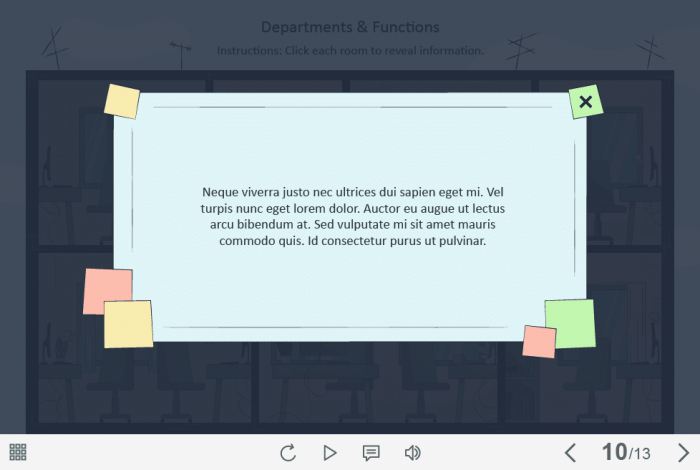Click the small pink note beside green note
The image size is (700, 470).
[x=539, y=342]
